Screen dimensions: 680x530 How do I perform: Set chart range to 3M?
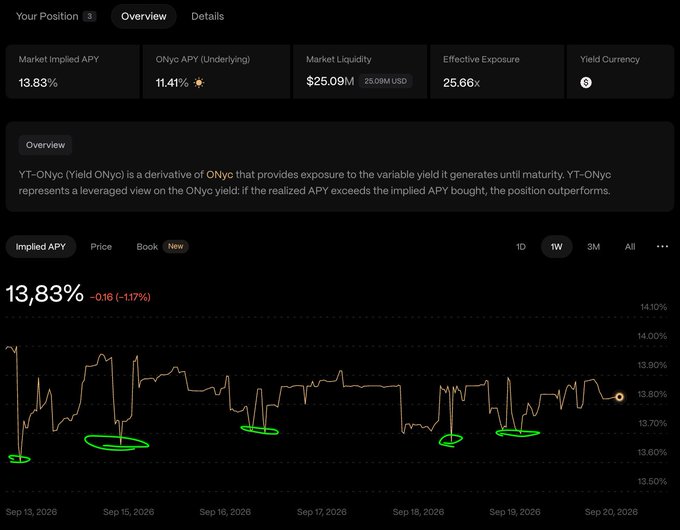(593, 247)
